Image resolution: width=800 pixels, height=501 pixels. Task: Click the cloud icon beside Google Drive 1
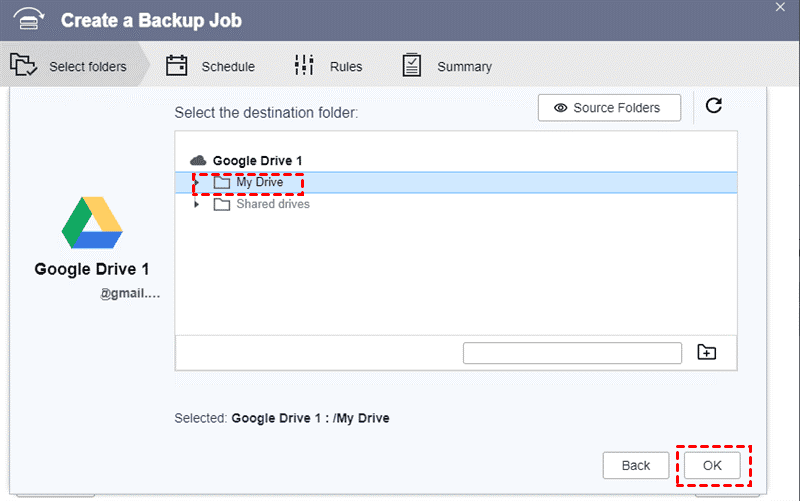point(198,160)
